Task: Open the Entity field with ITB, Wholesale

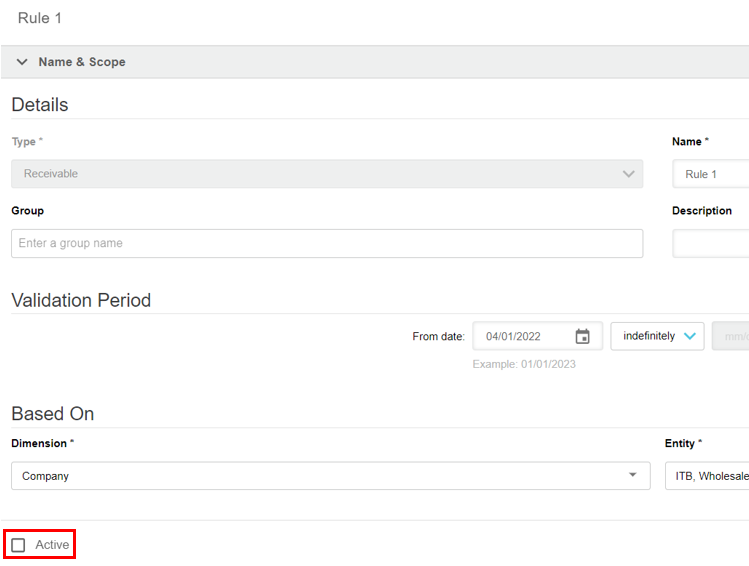Action: [708, 476]
